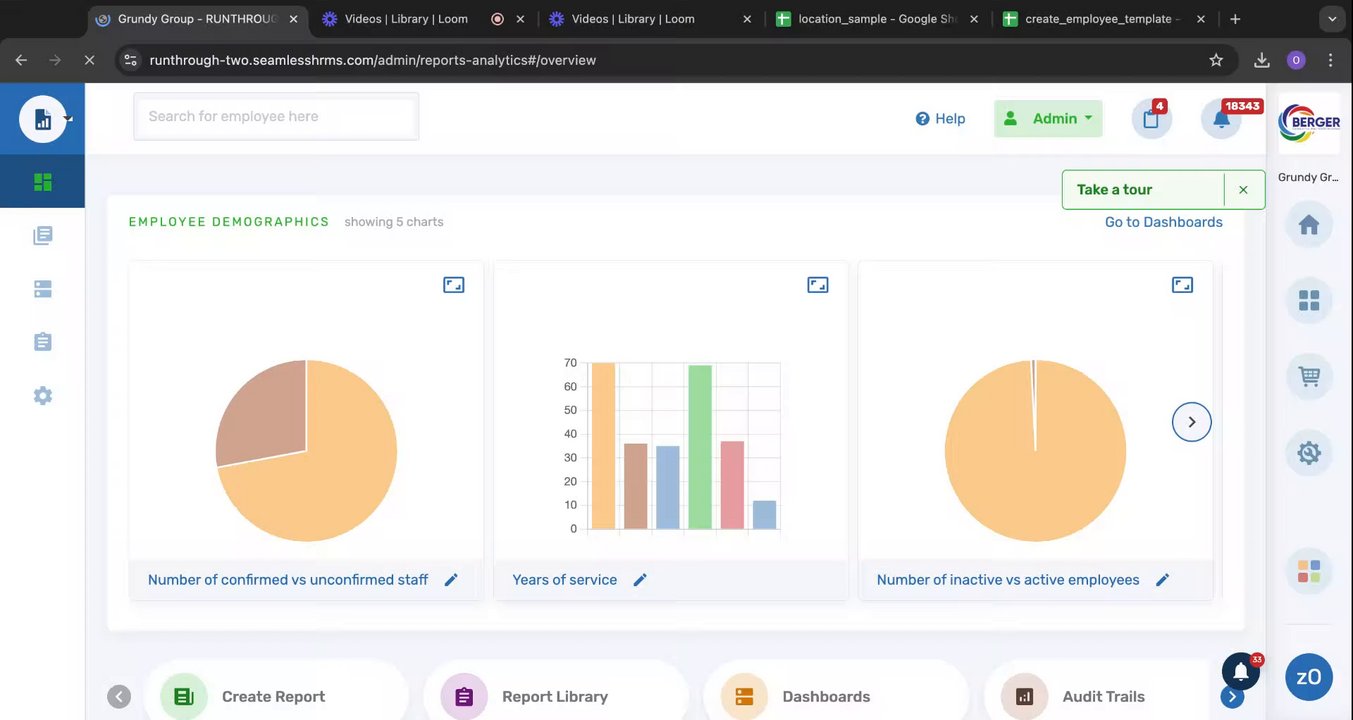Open the Admin dropdown menu
This screenshot has height=720, width=1353.
[1048, 118]
